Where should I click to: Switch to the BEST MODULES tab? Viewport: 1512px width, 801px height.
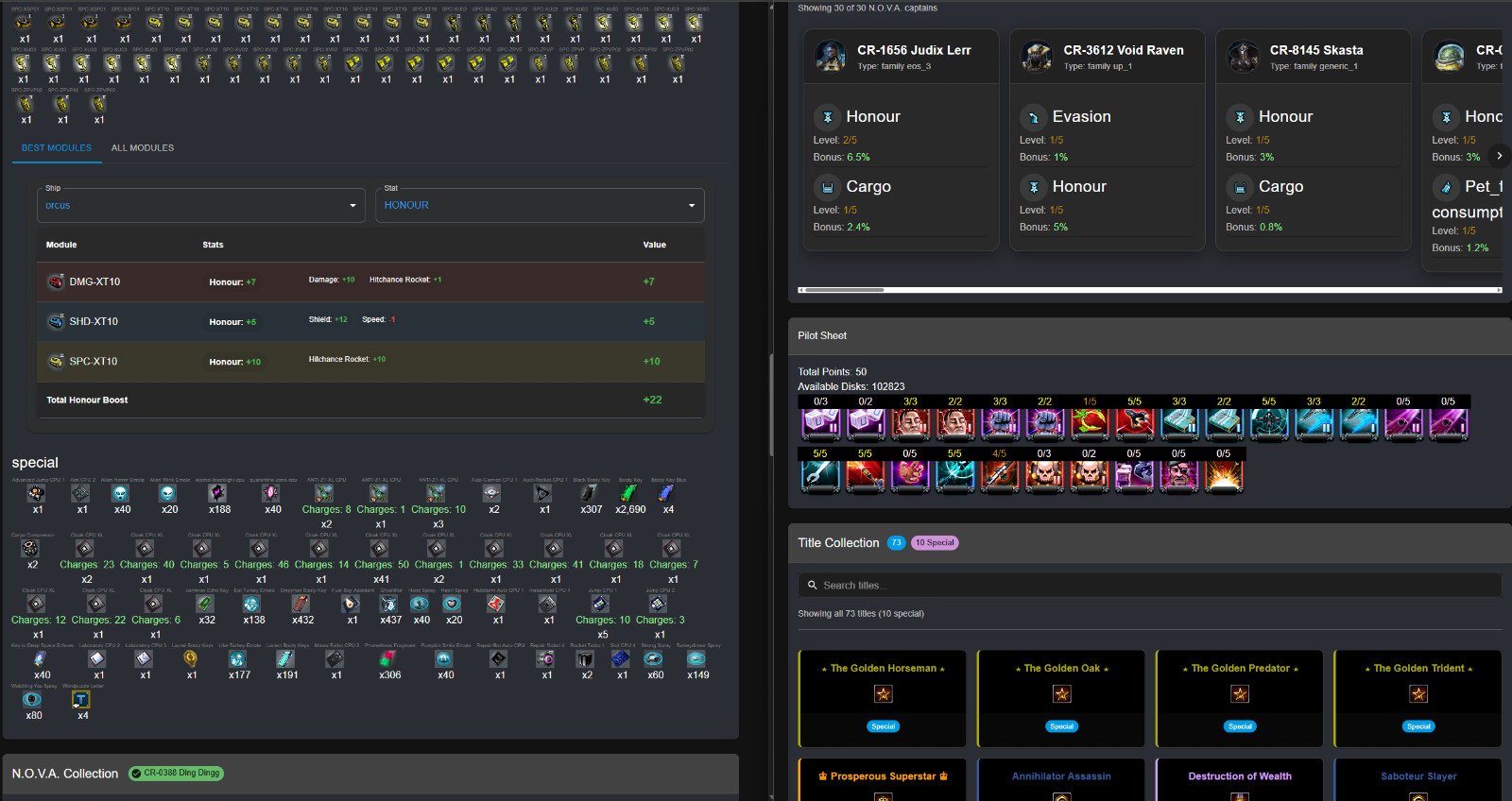point(57,148)
